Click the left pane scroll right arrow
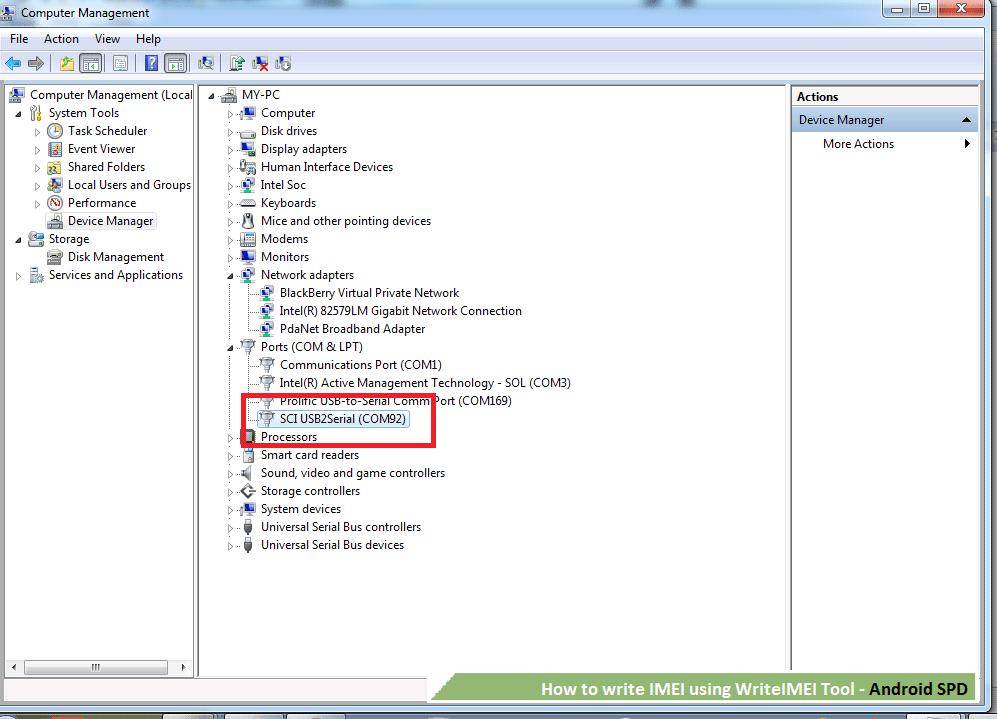Screen dimensions: 997x719 pyautogui.click(x=183, y=668)
